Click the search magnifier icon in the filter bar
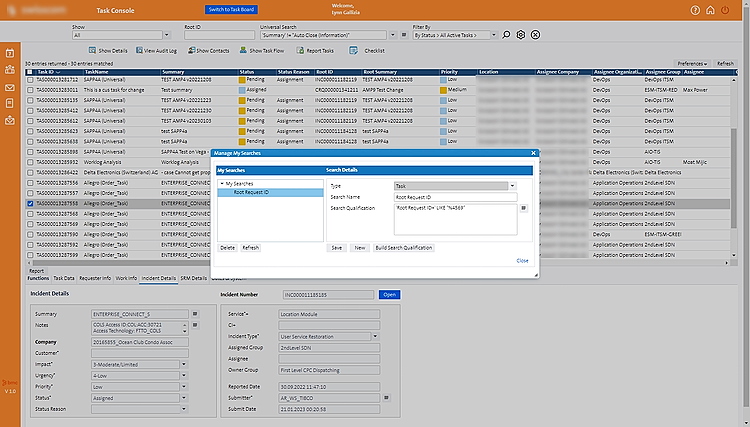750x427 pixels. click(506, 35)
